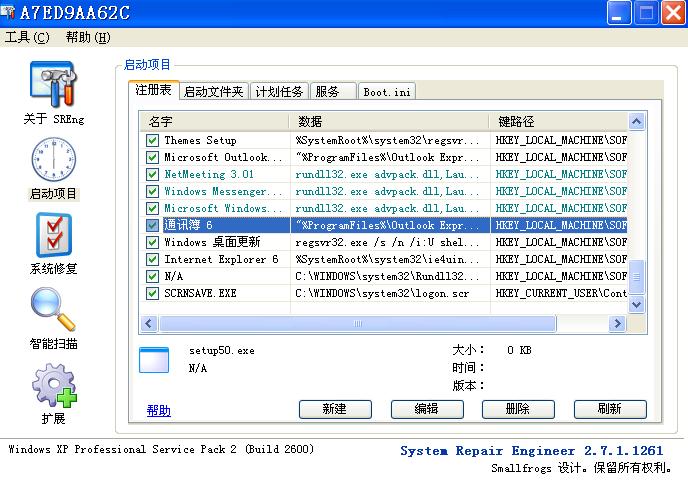Screen dimensions: 688x482
Task: Select the SCRNSAVE.EXE row
Action: pos(384,293)
